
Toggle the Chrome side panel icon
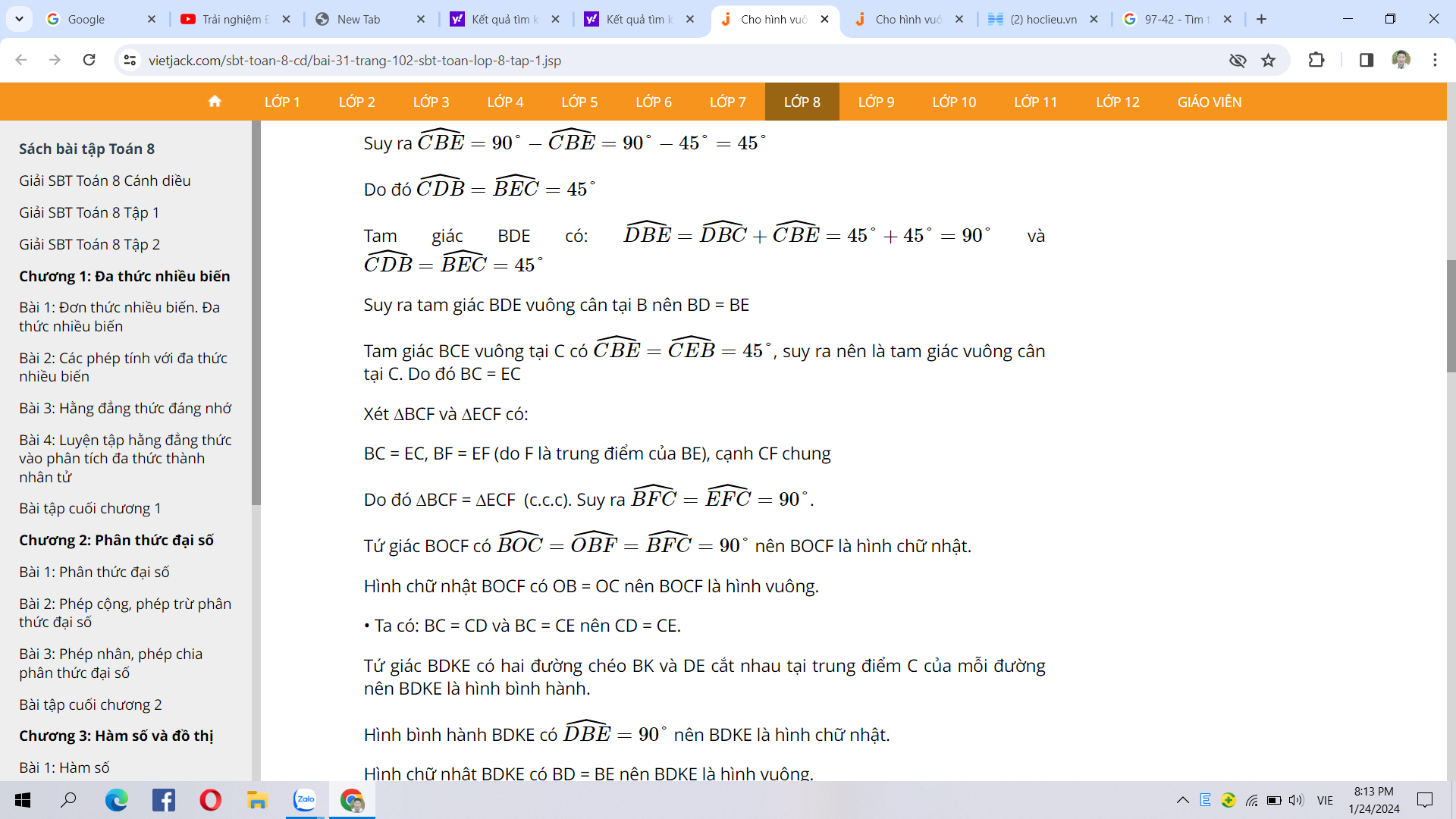(x=1366, y=60)
